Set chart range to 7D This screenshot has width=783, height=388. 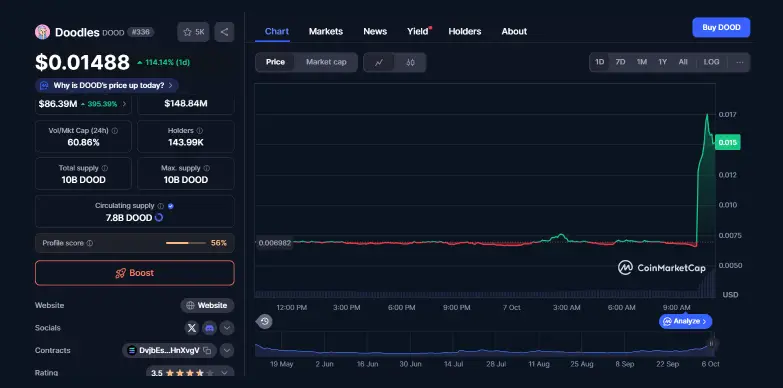click(x=620, y=62)
